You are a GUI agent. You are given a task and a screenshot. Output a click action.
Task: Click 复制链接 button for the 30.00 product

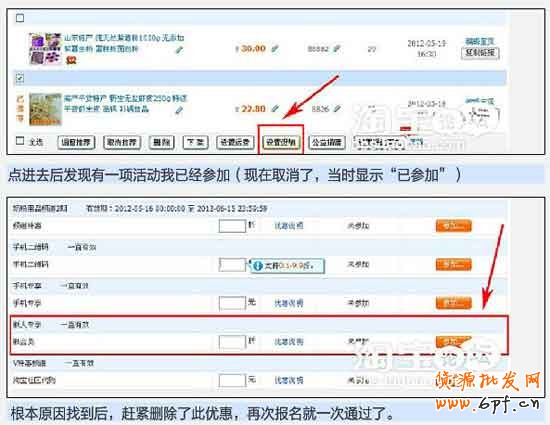480,53
